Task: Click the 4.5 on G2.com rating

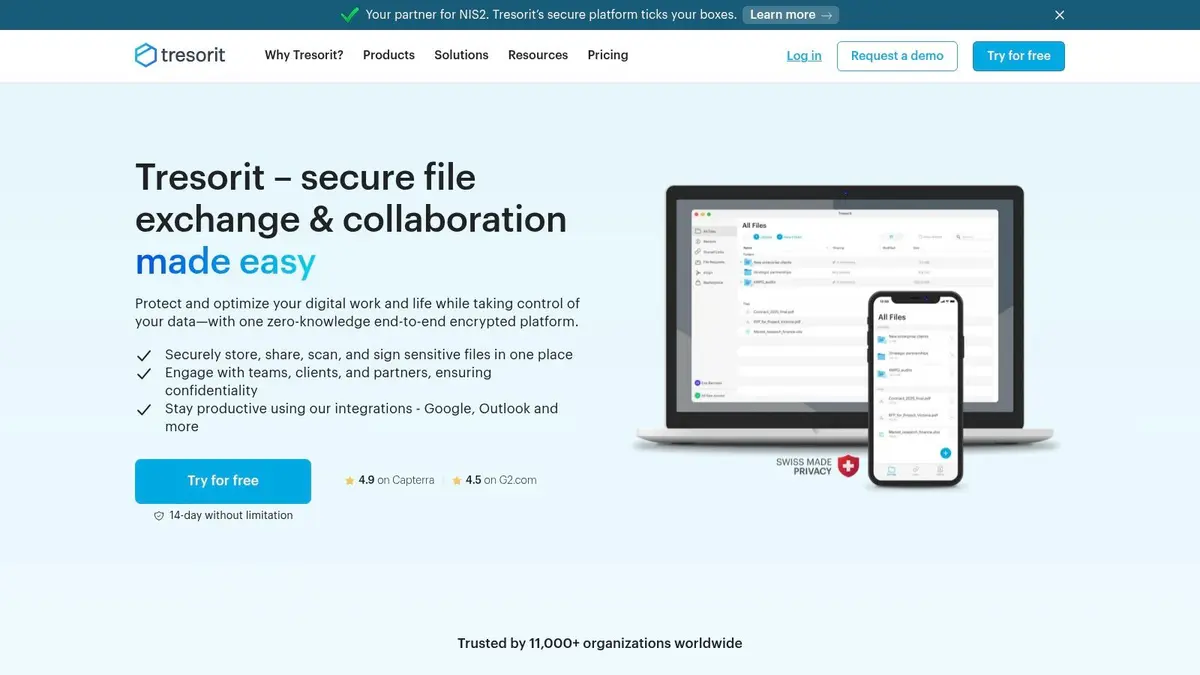Action: tap(495, 481)
